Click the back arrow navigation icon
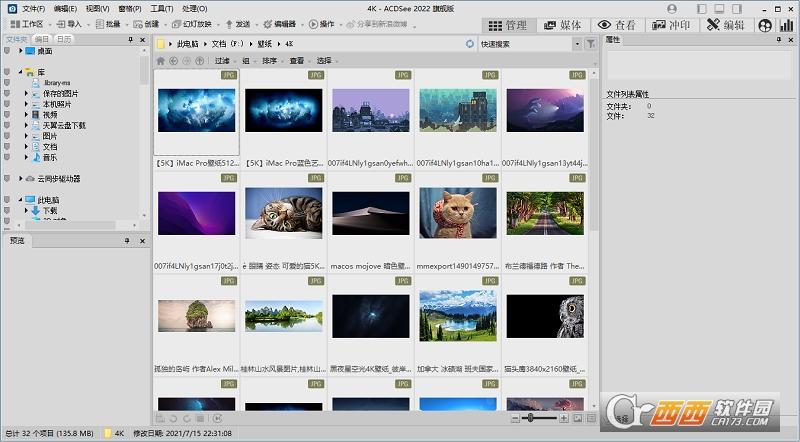The height and width of the screenshot is (442, 800). (173, 61)
